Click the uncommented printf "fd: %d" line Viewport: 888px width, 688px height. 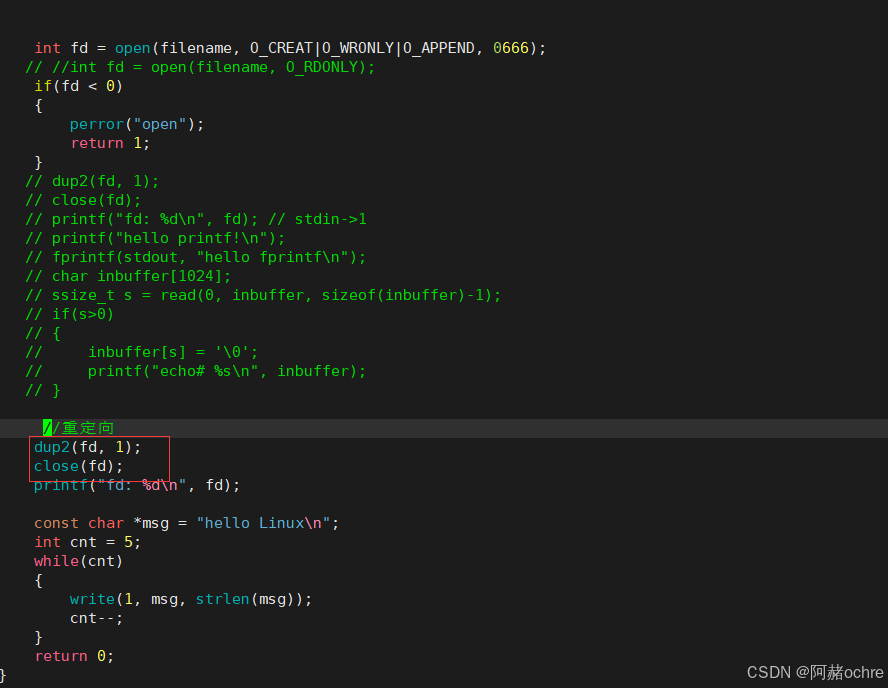[x=137, y=485]
